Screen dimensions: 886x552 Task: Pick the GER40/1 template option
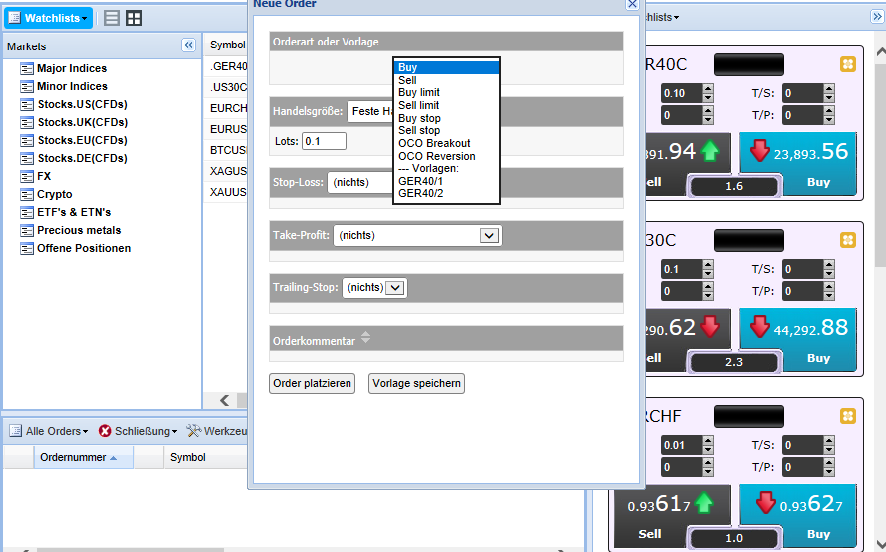click(420, 181)
